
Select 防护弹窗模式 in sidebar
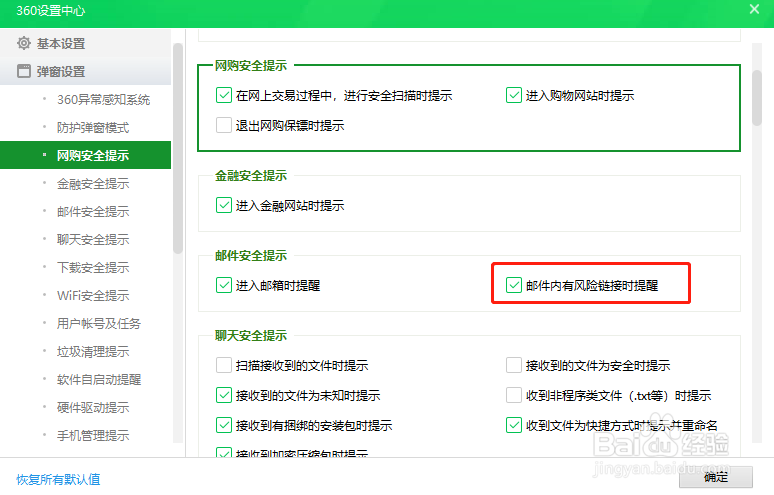[93, 128]
